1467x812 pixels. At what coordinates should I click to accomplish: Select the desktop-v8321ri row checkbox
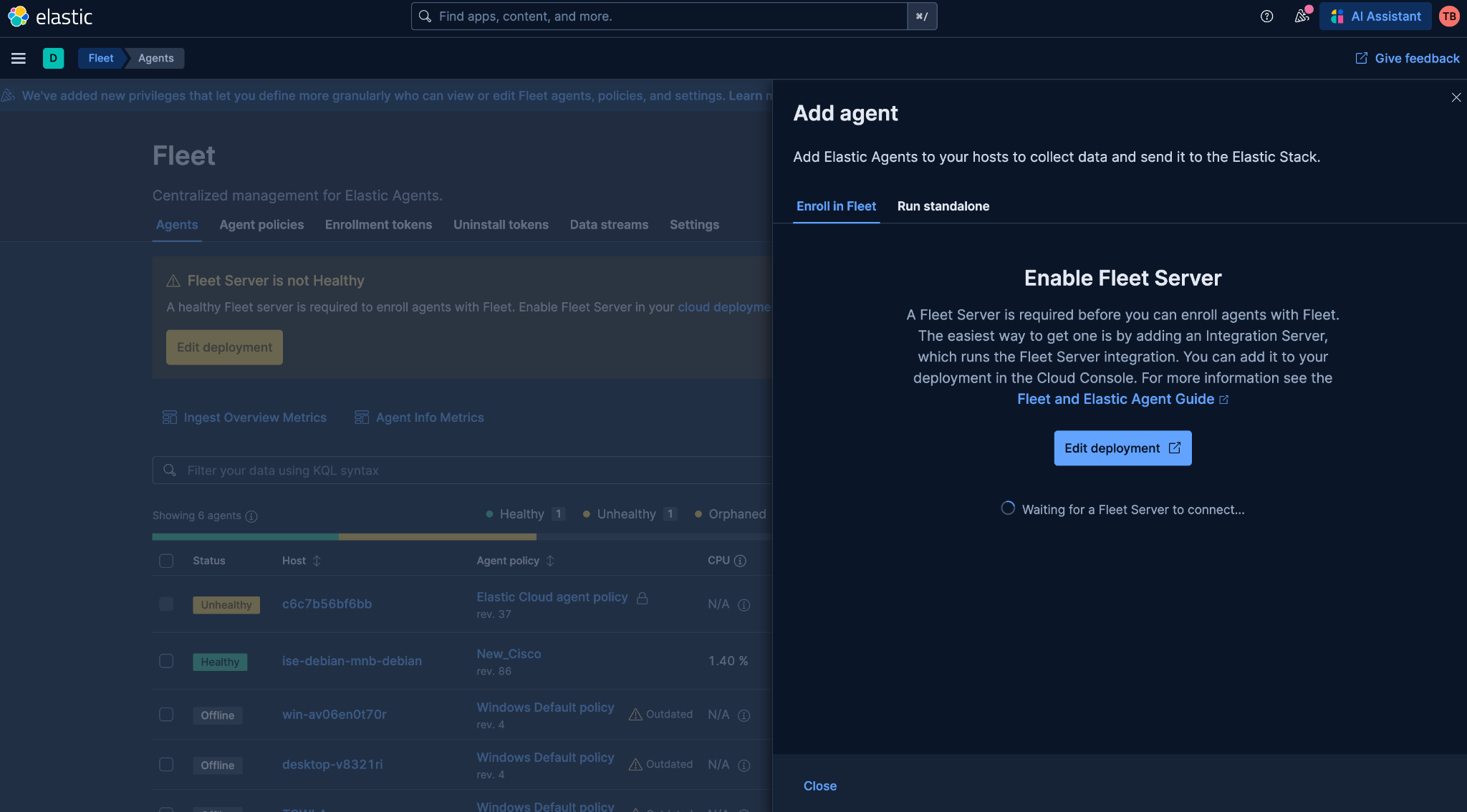point(166,765)
